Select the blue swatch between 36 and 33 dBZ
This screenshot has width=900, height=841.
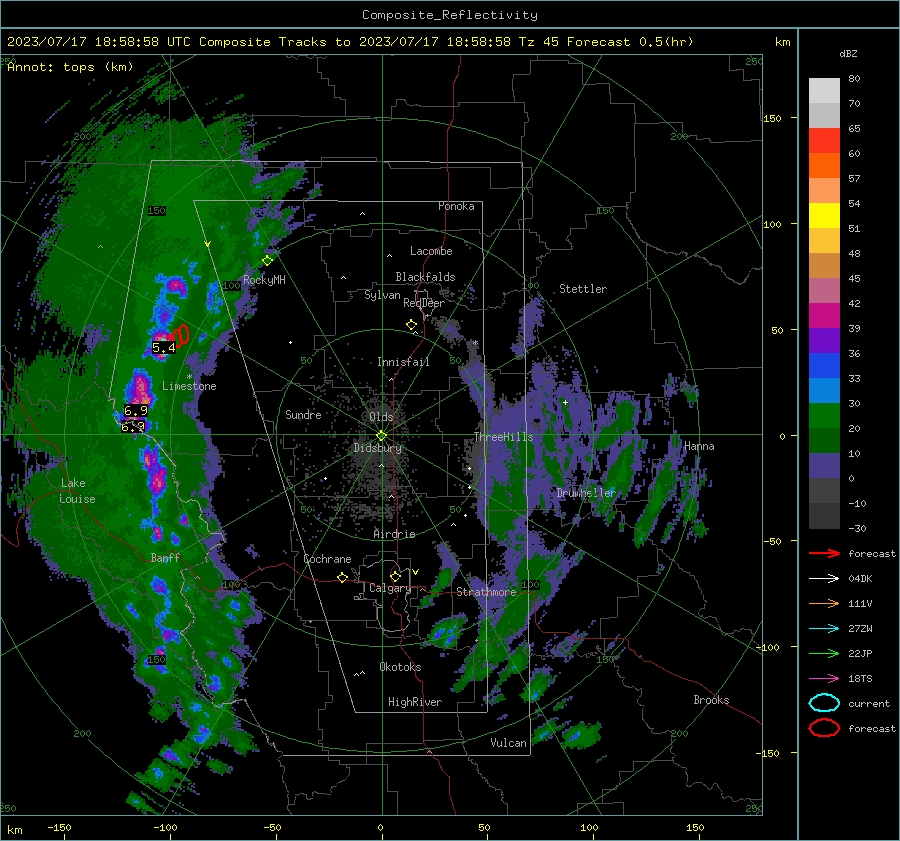point(824,366)
